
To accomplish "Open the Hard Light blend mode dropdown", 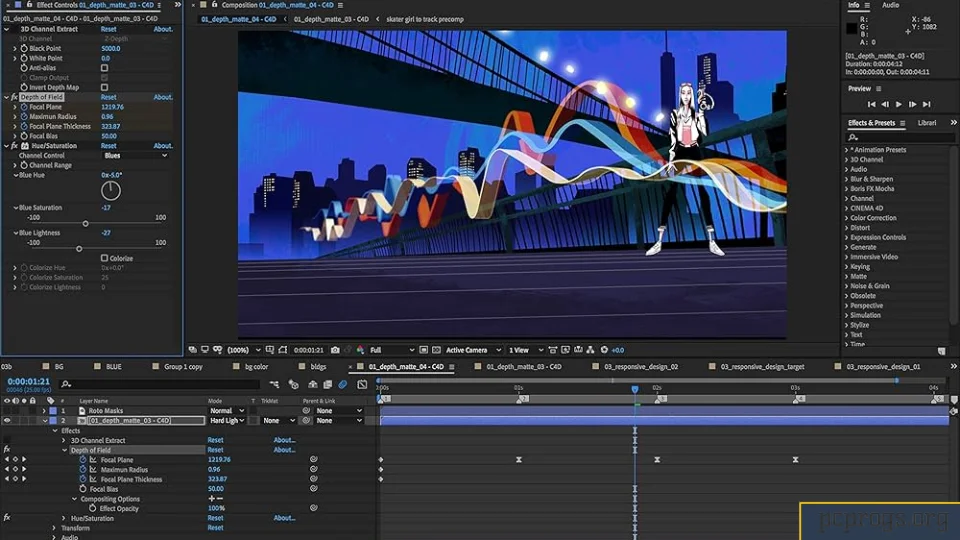I will pyautogui.click(x=227, y=421).
